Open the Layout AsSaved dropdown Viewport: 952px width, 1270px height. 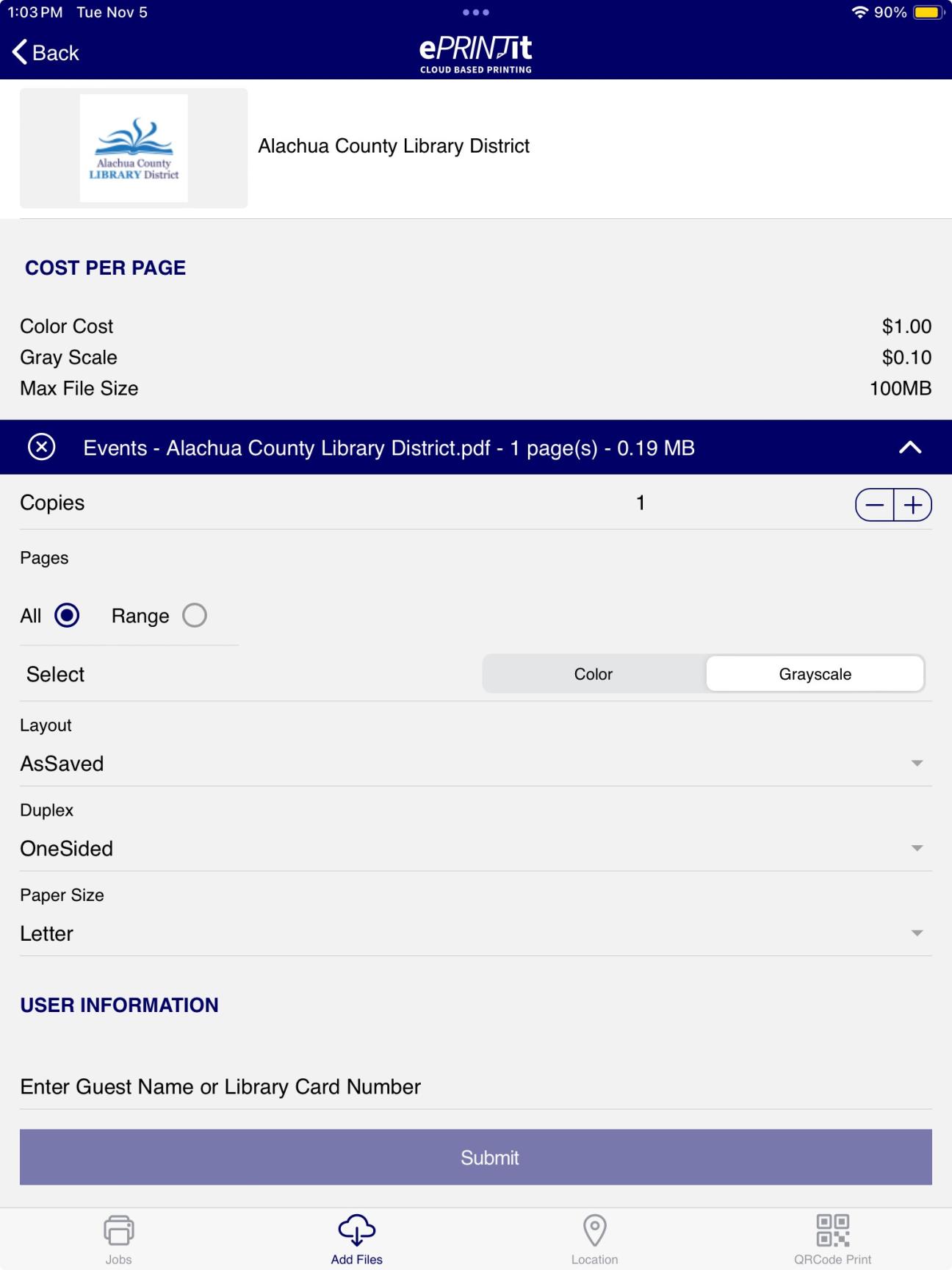click(476, 764)
